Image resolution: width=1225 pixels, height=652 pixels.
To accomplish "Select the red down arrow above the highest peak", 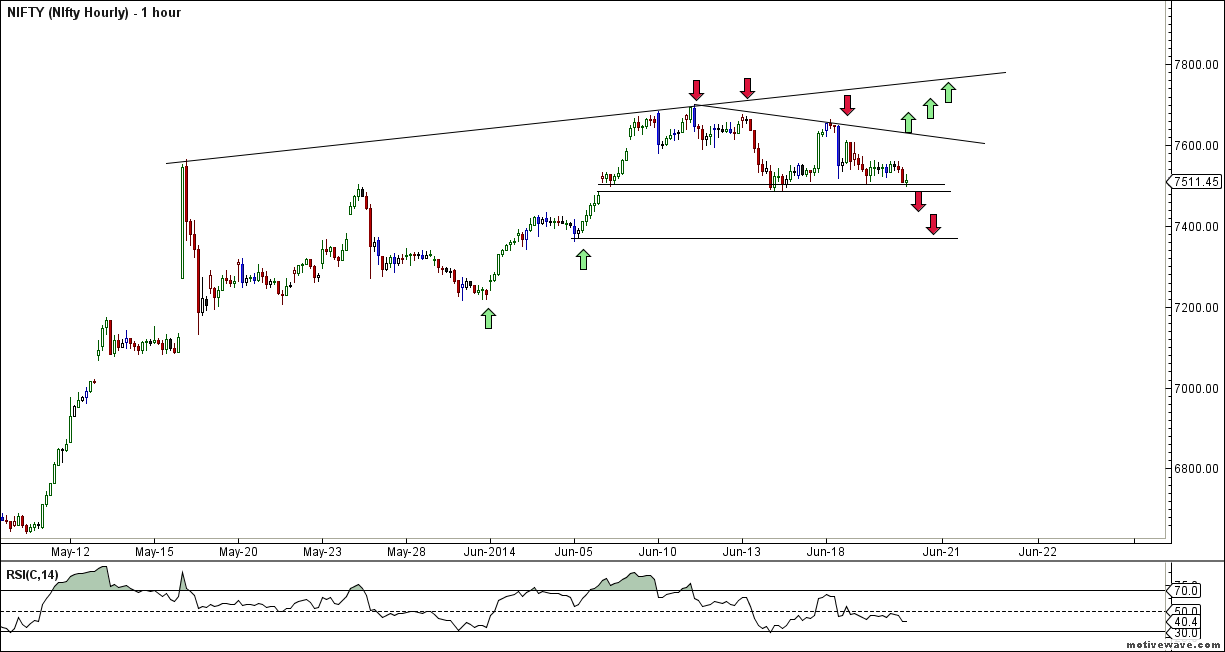I will [x=696, y=90].
